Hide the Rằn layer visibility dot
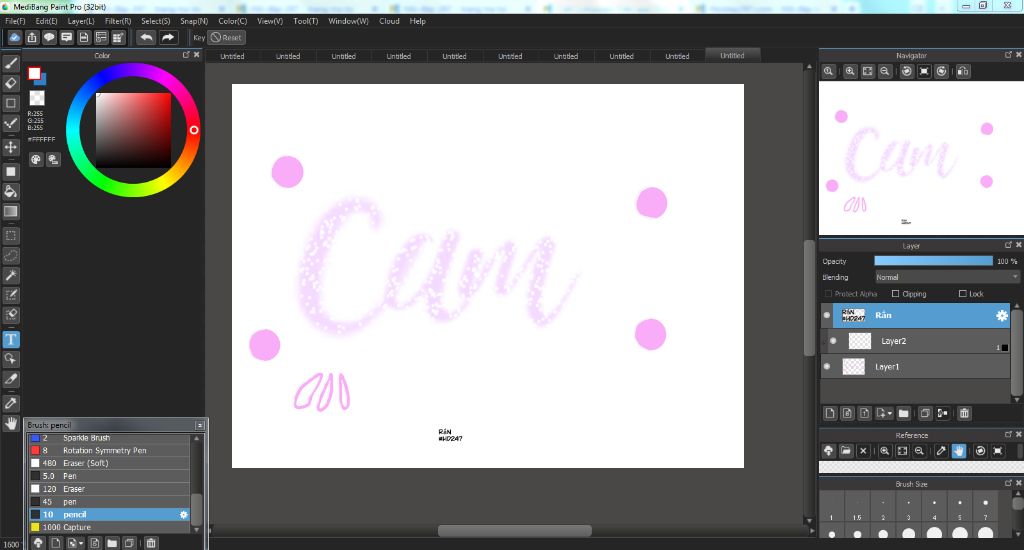This screenshot has width=1024, height=550. point(827,315)
